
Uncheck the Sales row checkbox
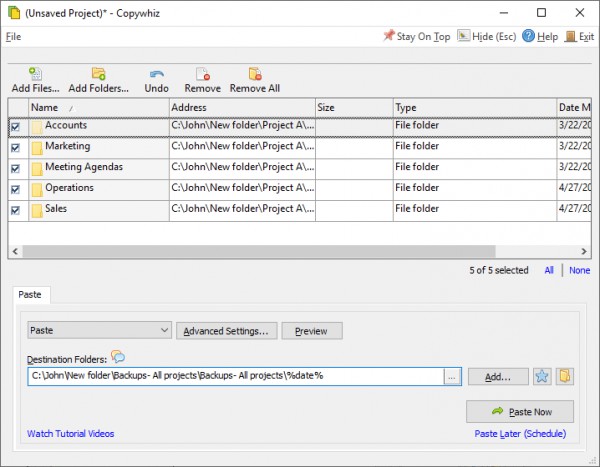(x=15, y=210)
